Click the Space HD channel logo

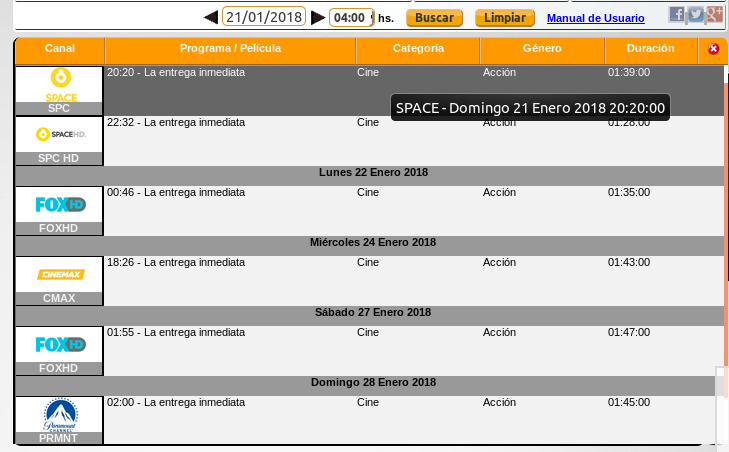(x=59, y=134)
